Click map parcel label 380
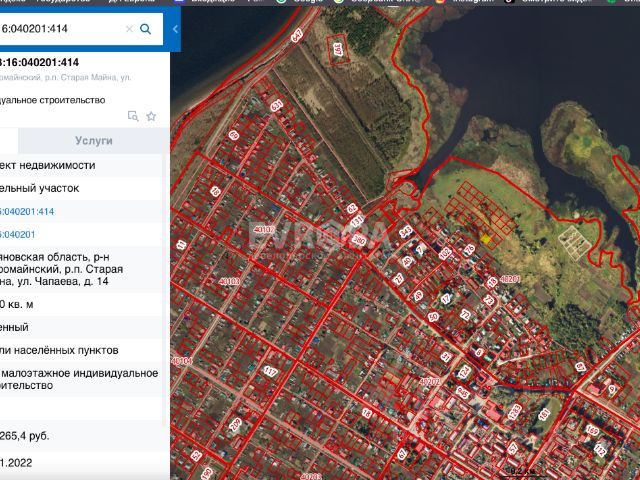The image size is (640, 480). tap(359, 240)
